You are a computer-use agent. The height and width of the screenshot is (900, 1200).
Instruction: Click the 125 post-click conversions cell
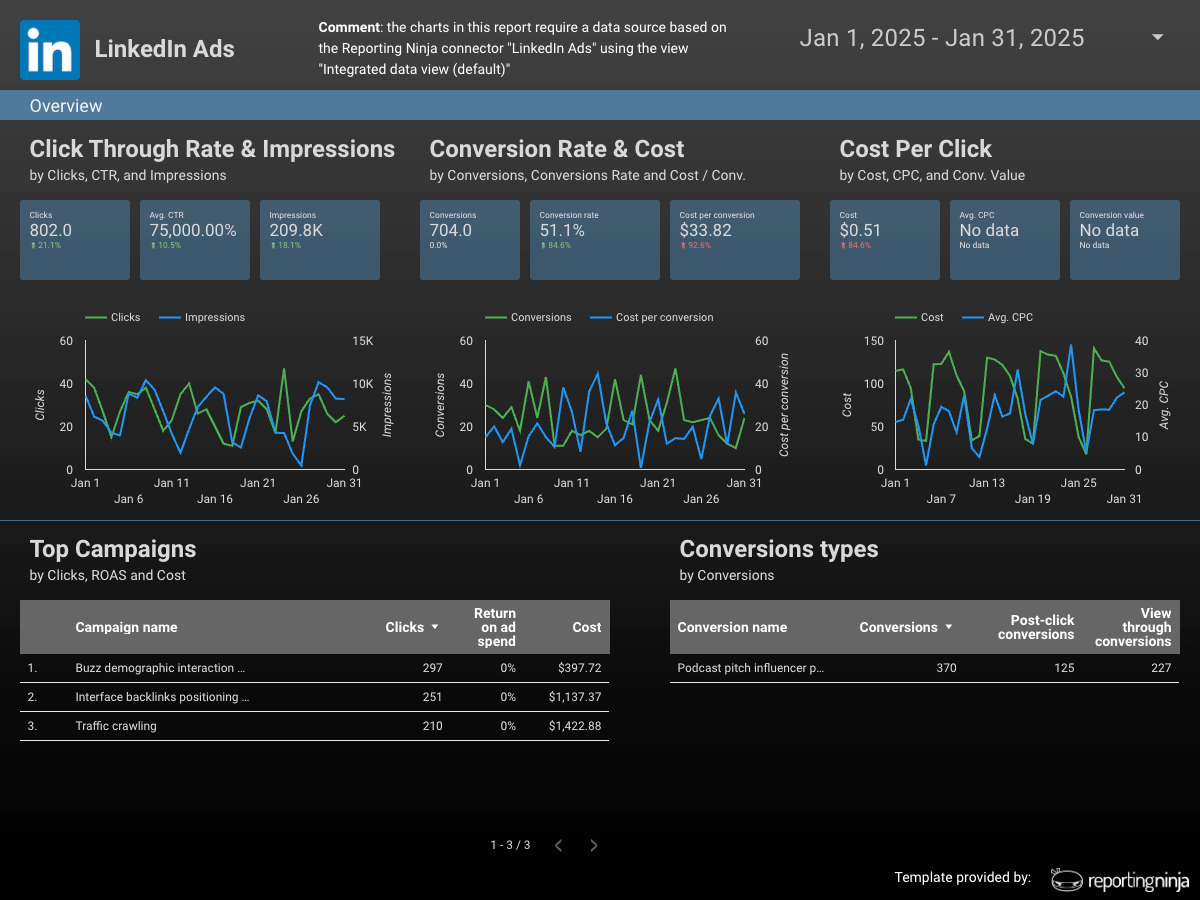[x=1064, y=668]
